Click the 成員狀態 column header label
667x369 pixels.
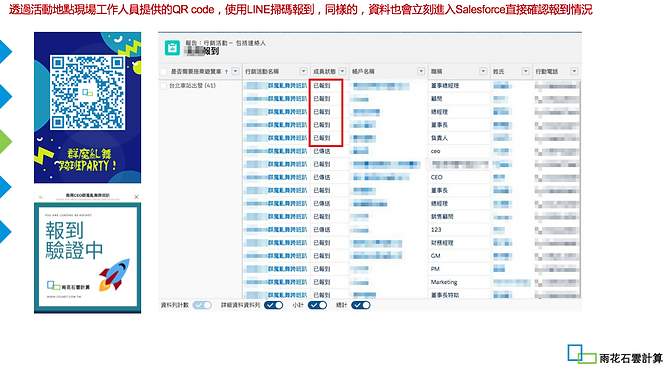tap(324, 72)
